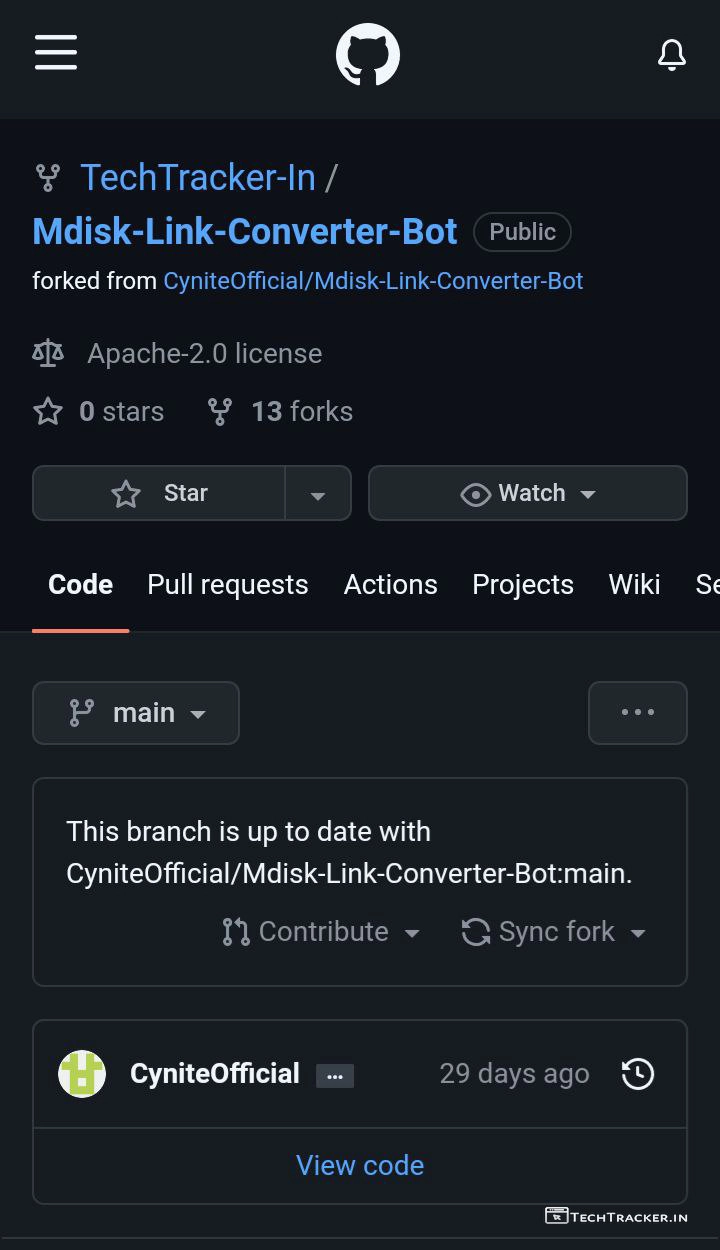
Task: Open the Wiki tab
Action: (635, 585)
